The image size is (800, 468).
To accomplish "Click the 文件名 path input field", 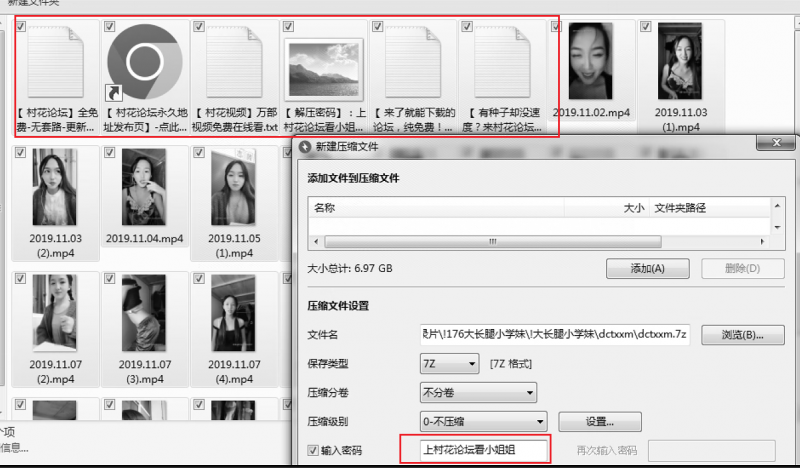I will [555, 334].
